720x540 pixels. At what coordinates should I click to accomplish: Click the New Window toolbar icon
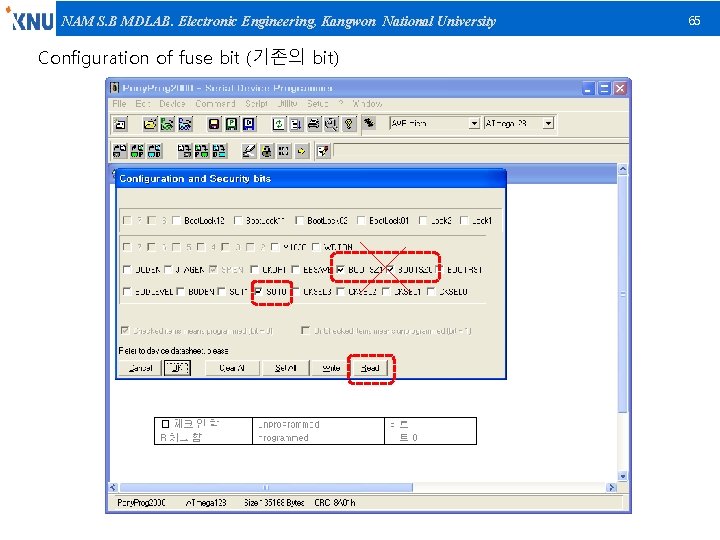click(x=120, y=124)
